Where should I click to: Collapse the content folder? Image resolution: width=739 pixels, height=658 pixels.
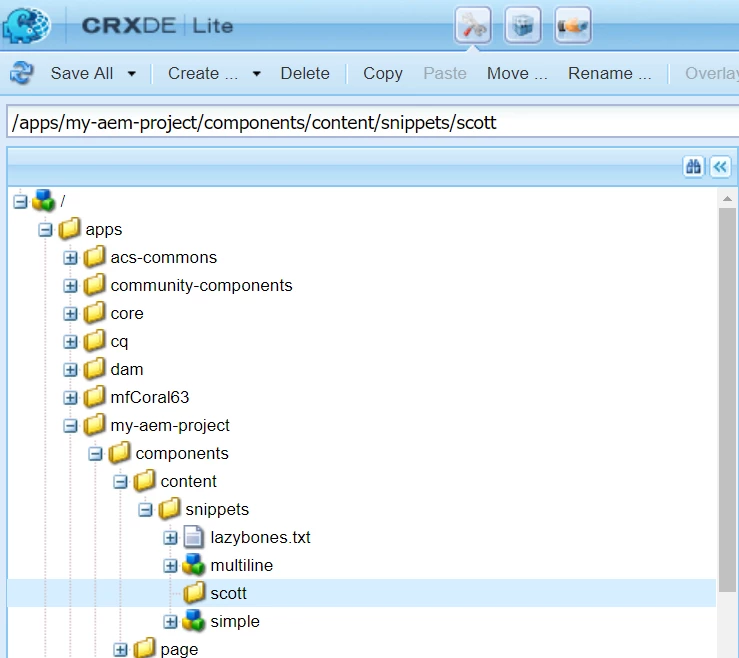[120, 482]
